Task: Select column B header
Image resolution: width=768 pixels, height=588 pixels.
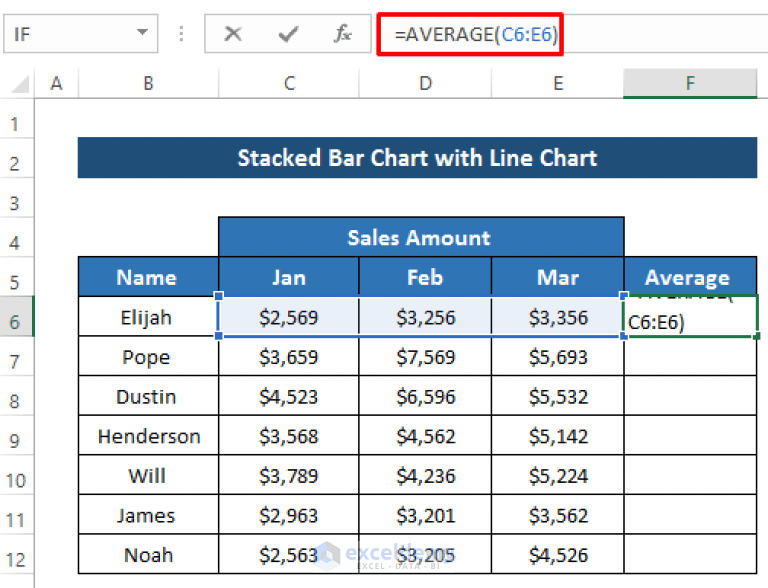Action: point(148,83)
